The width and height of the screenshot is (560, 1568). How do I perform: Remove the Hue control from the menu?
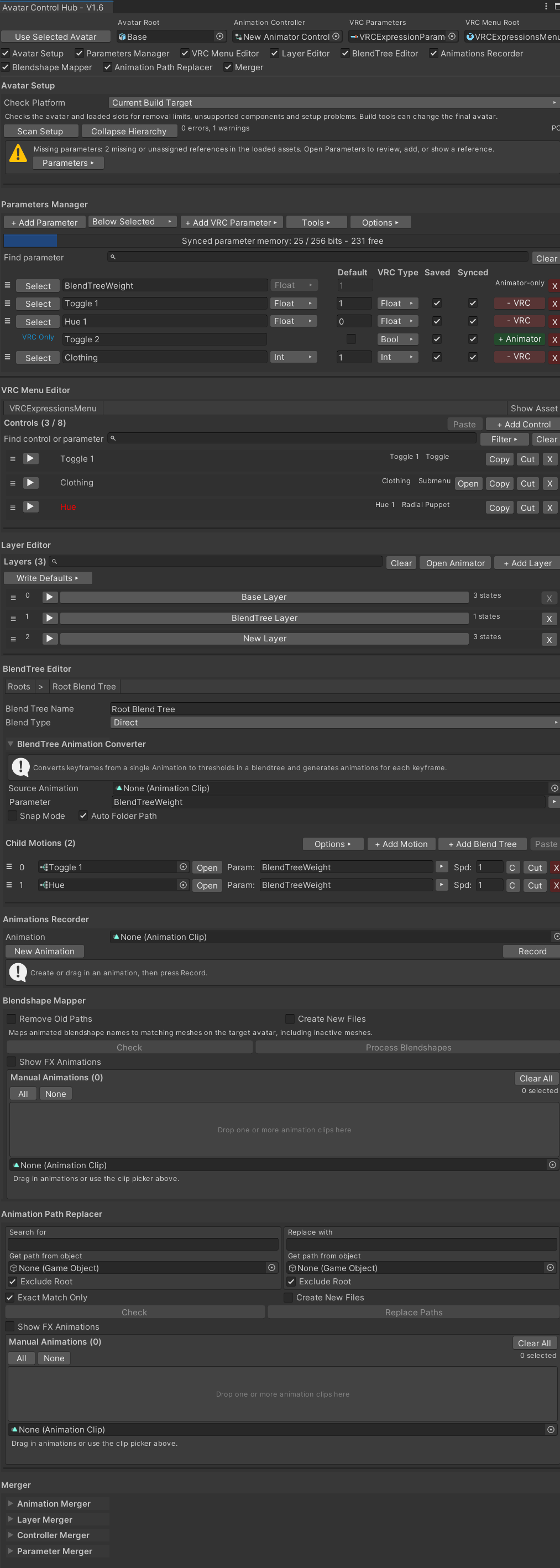click(549, 508)
